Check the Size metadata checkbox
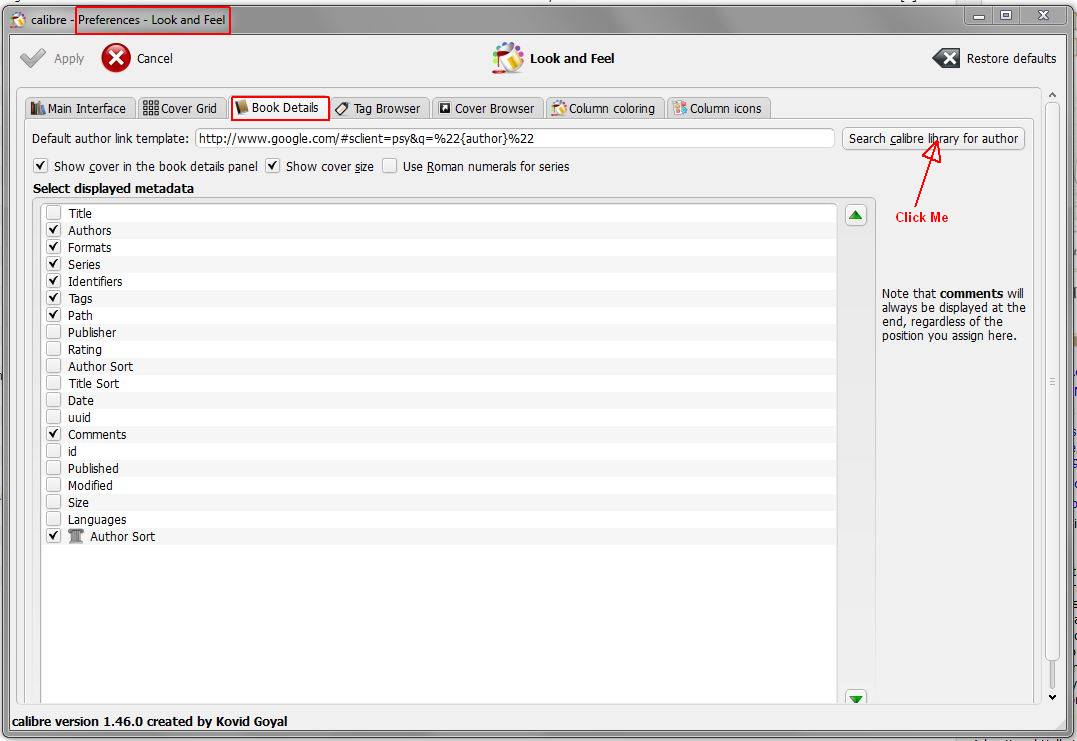This screenshot has width=1077, height=741. (x=54, y=502)
